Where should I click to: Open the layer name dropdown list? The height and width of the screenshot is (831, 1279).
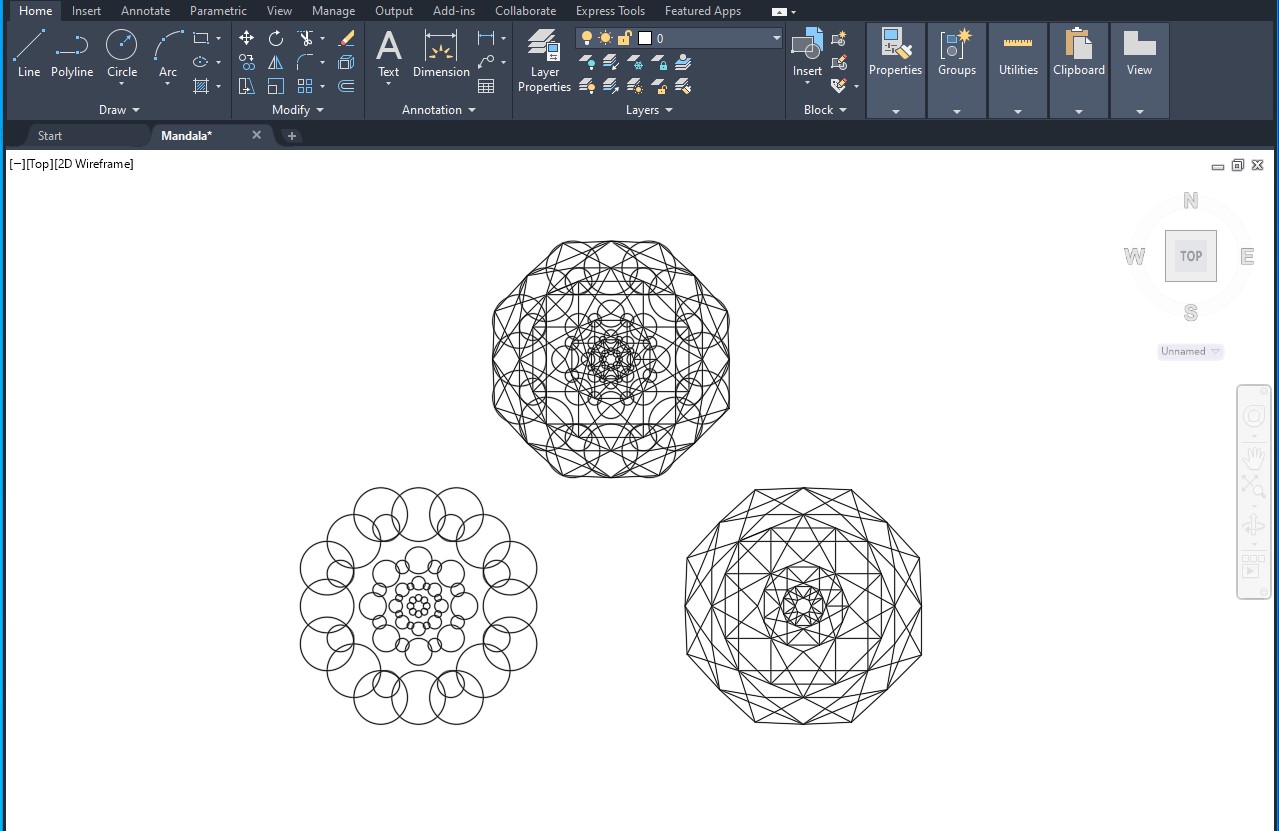pos(776,38)
